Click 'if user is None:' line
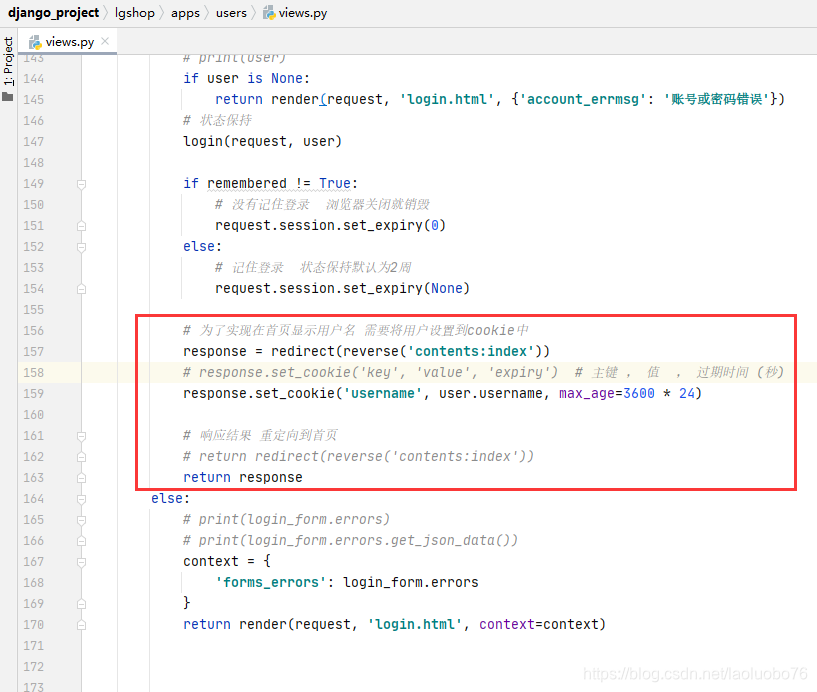This screenshot has height=692, width=817. click(x=246, y=79)
